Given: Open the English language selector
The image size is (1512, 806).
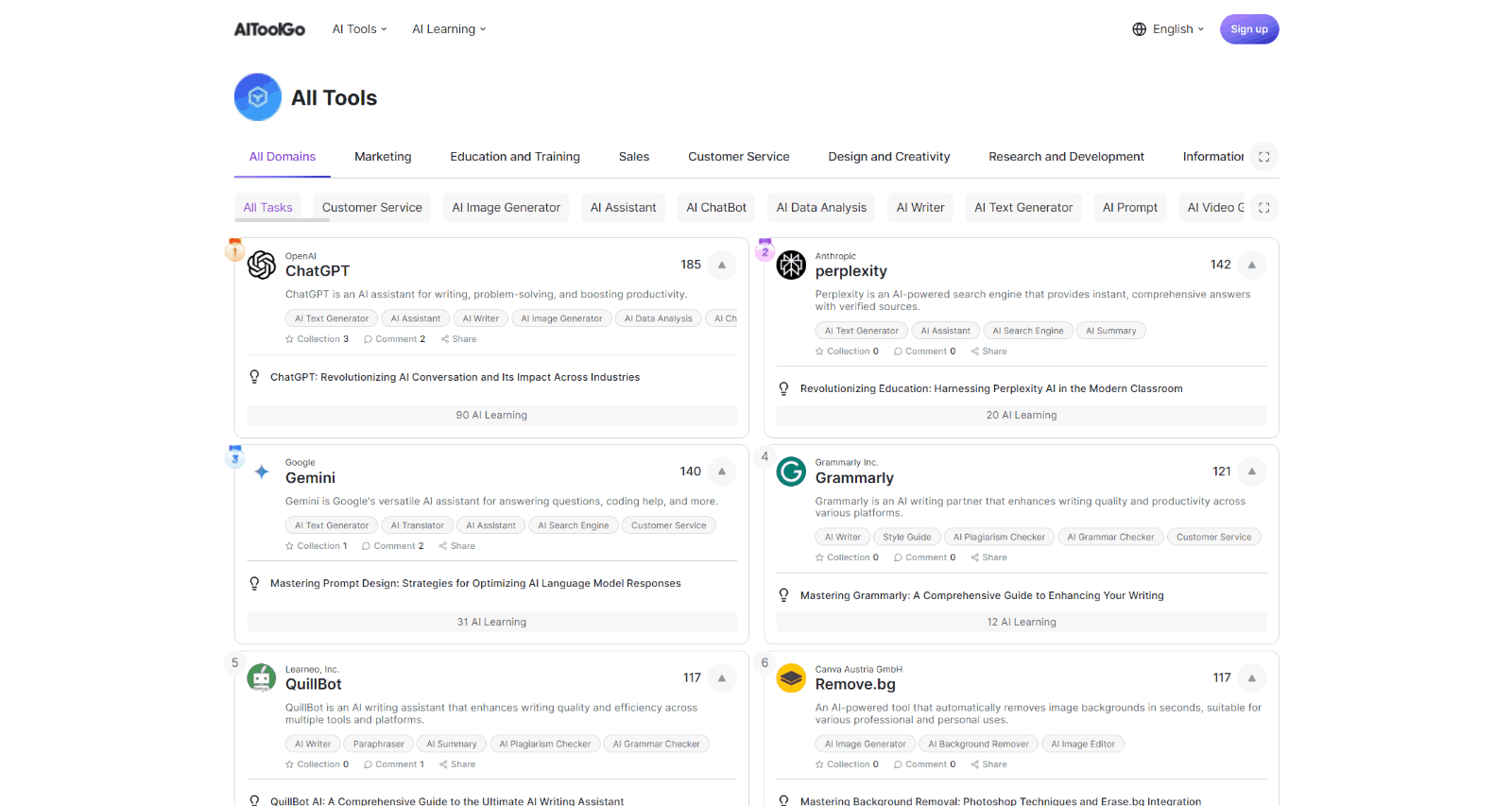Looking at the screenshot, I should (1168, 29).
